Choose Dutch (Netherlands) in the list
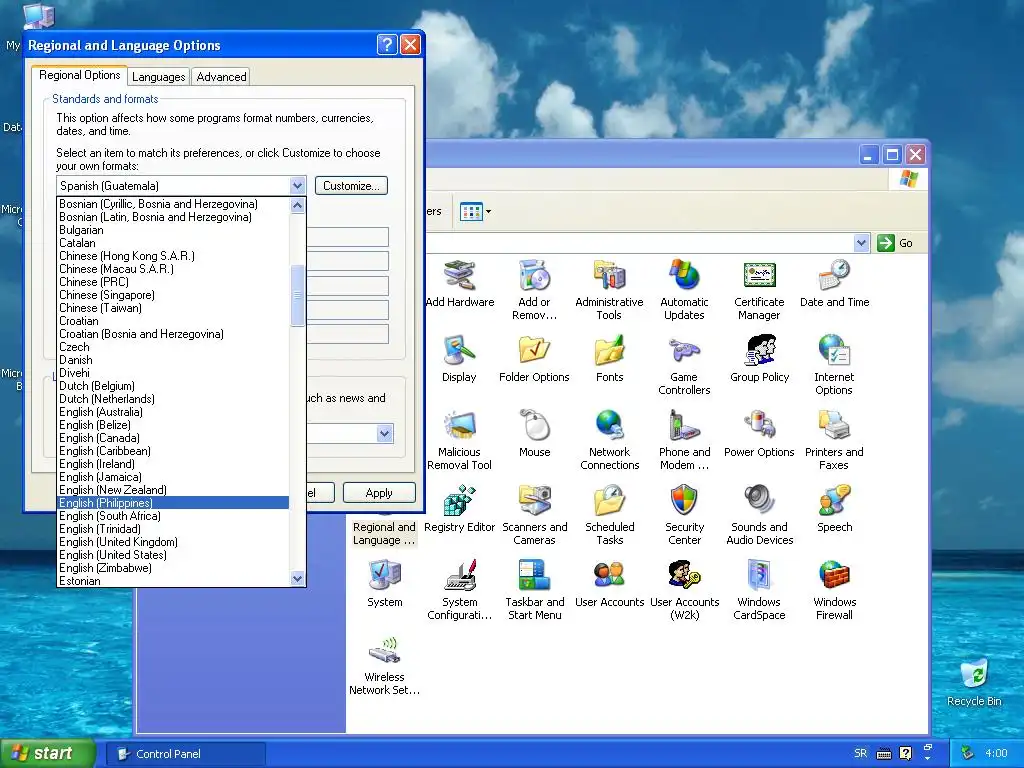 173,399
